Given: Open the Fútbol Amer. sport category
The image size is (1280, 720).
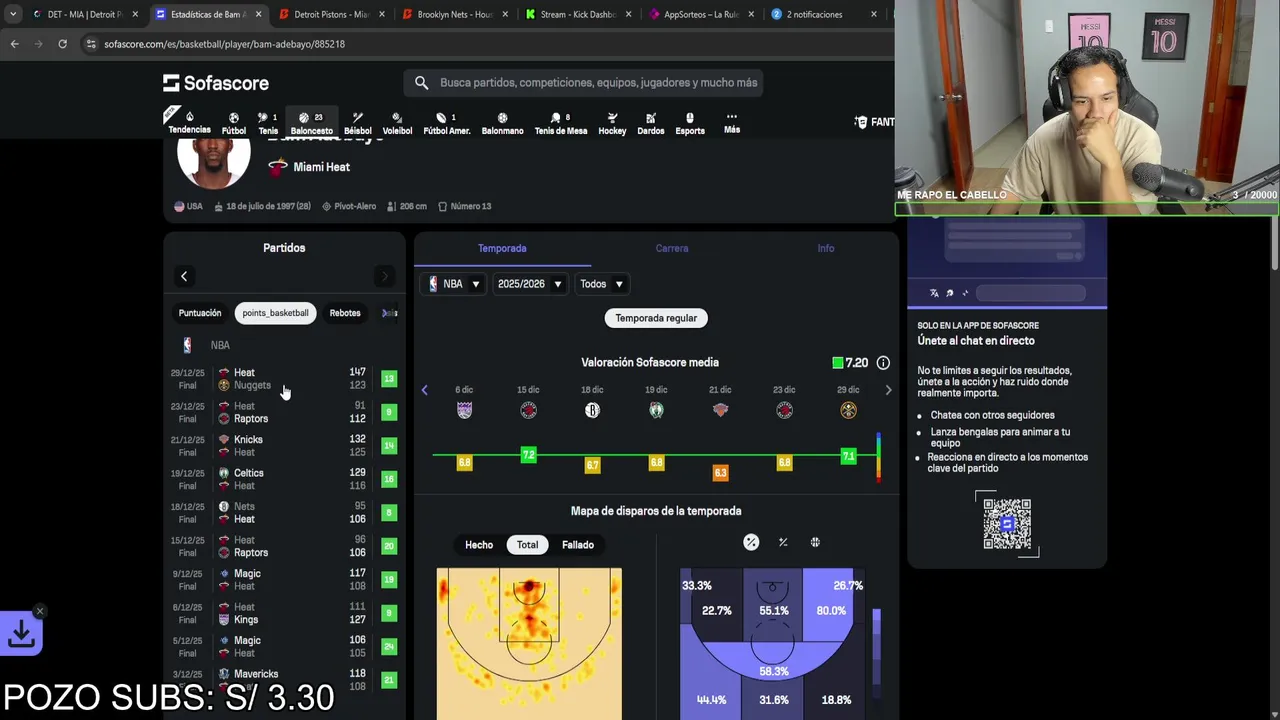Looking at the screenshot, I should [447, 123].
